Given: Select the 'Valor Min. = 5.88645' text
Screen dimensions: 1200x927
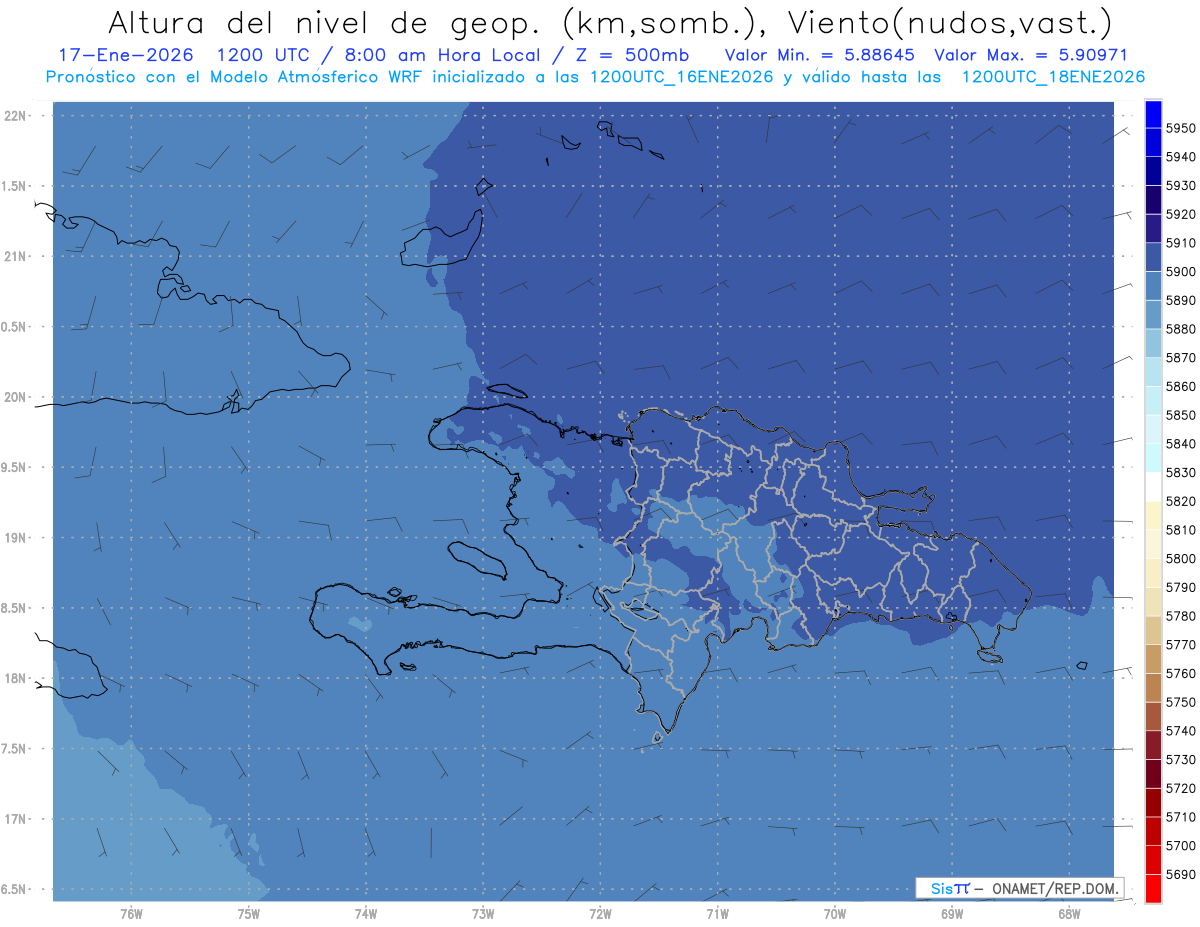Looking at the screenshot, I should click(x=820, y=55).
